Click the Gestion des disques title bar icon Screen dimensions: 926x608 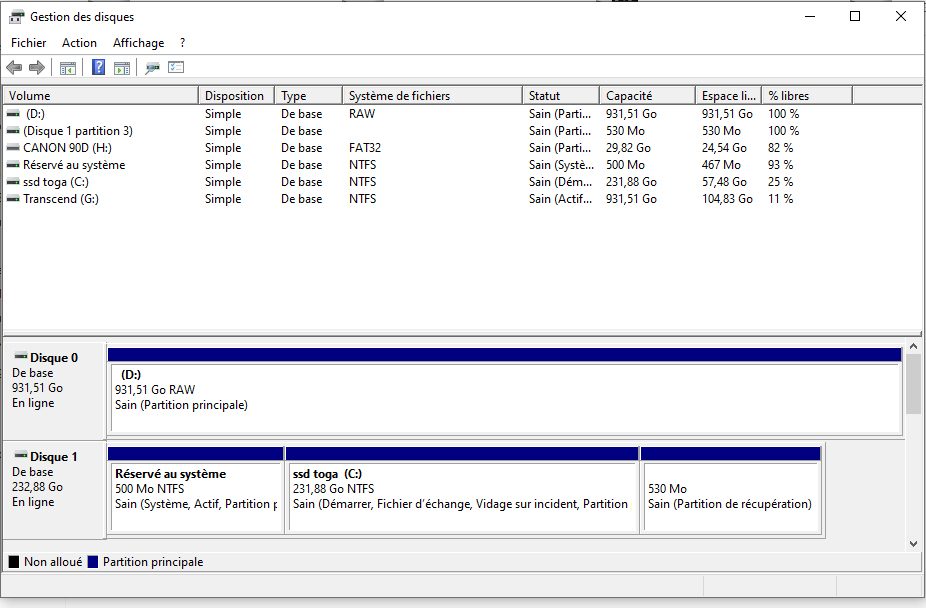tap(17, 17)
